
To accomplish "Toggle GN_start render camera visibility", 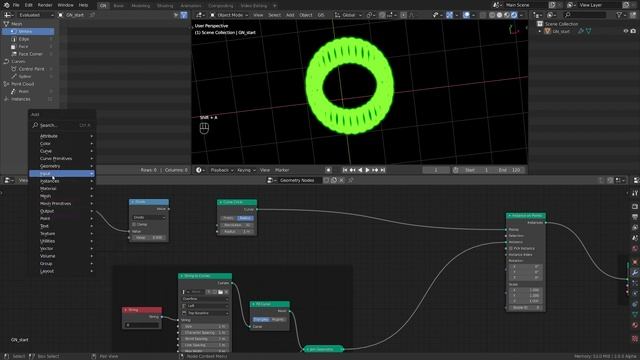I will 633,31.
